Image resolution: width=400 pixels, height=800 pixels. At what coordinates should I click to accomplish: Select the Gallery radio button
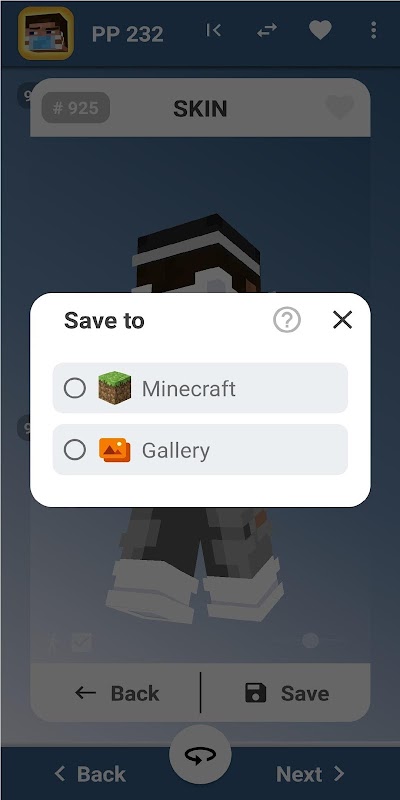(x=75, y=450)
